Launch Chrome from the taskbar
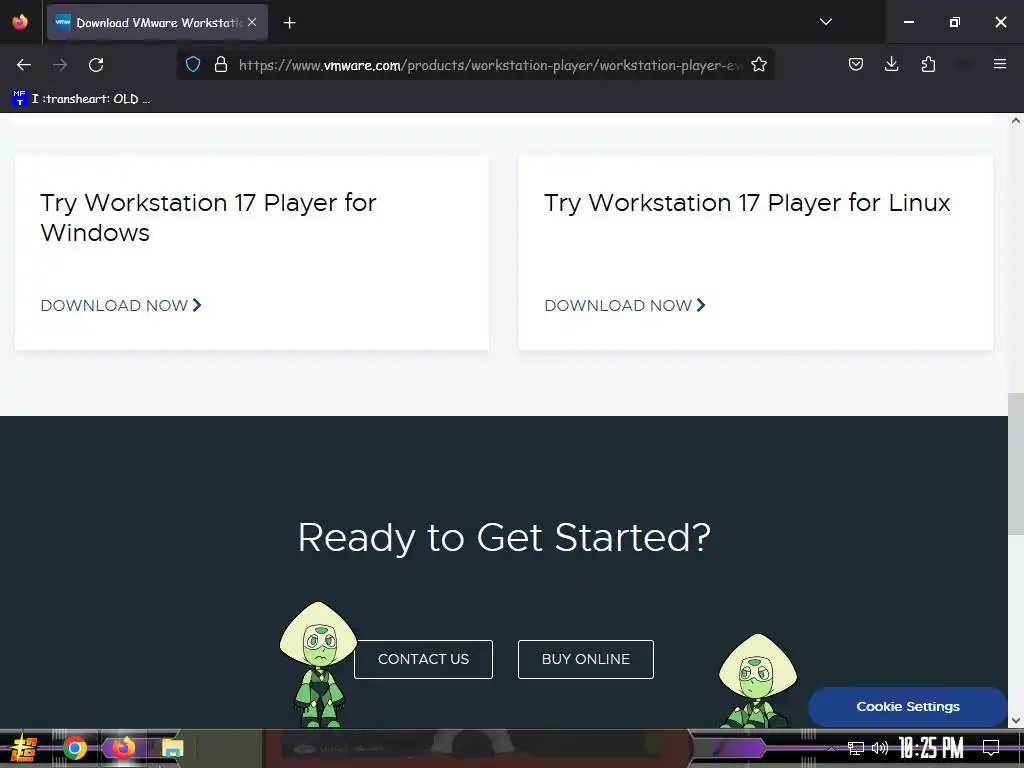 (75, 748)
